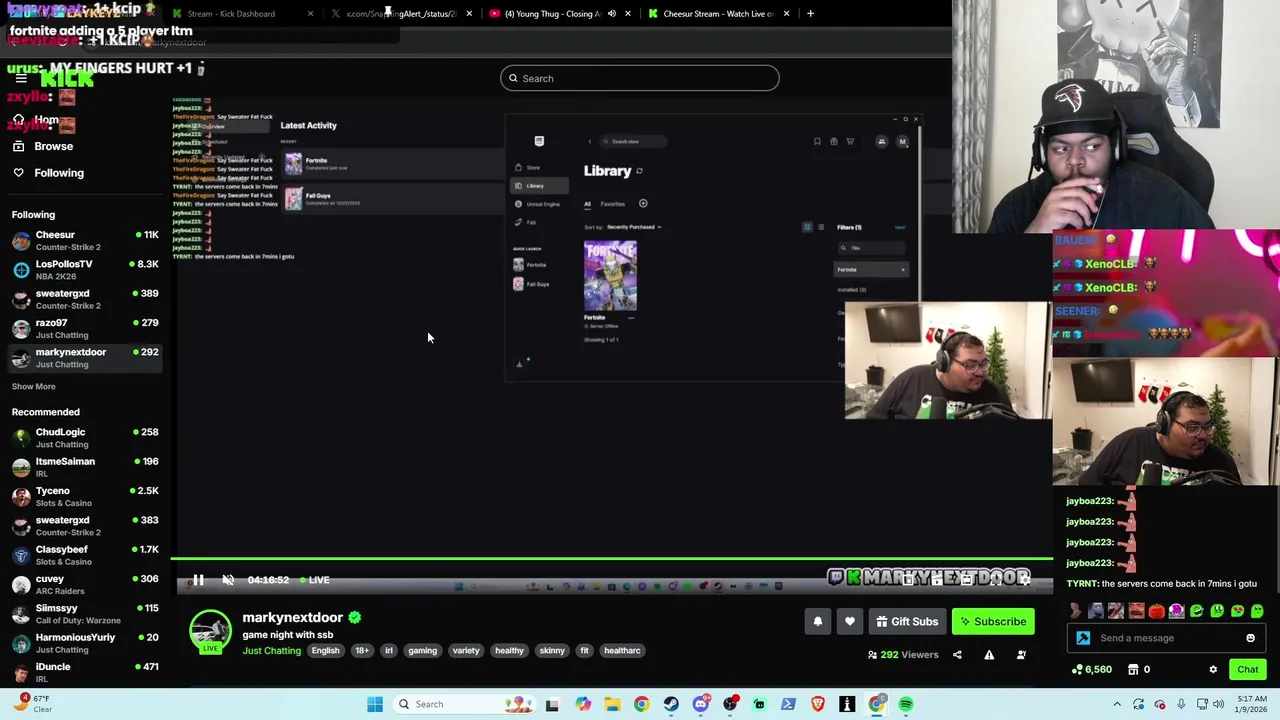Switch to x.com SnappingAlert tab
The width and height of the screenshot is (1280, 720).
(x=400, y=14)
